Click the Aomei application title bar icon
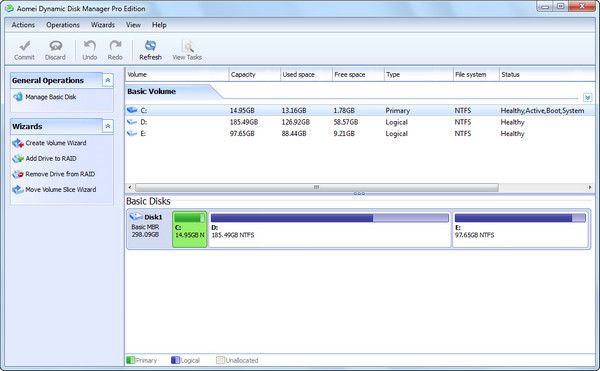Viewport: 600px width, 371px height. (9, 8)
